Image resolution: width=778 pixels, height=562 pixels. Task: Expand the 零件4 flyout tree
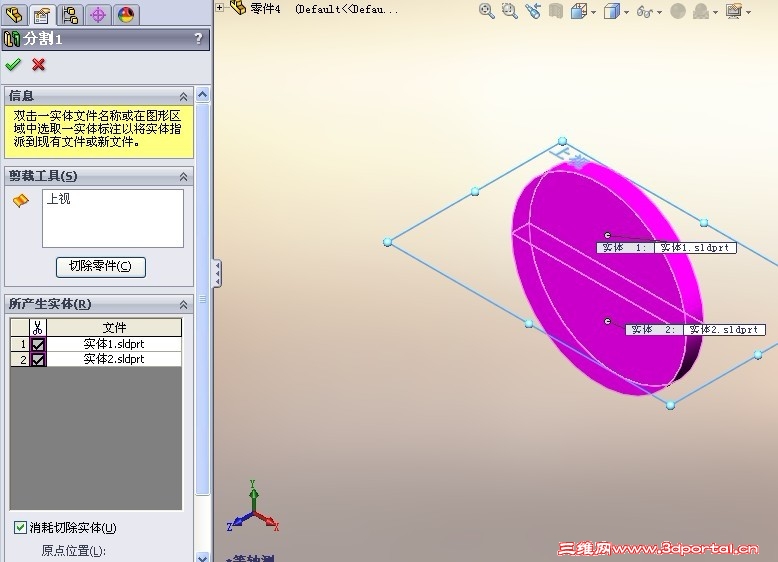220,7
